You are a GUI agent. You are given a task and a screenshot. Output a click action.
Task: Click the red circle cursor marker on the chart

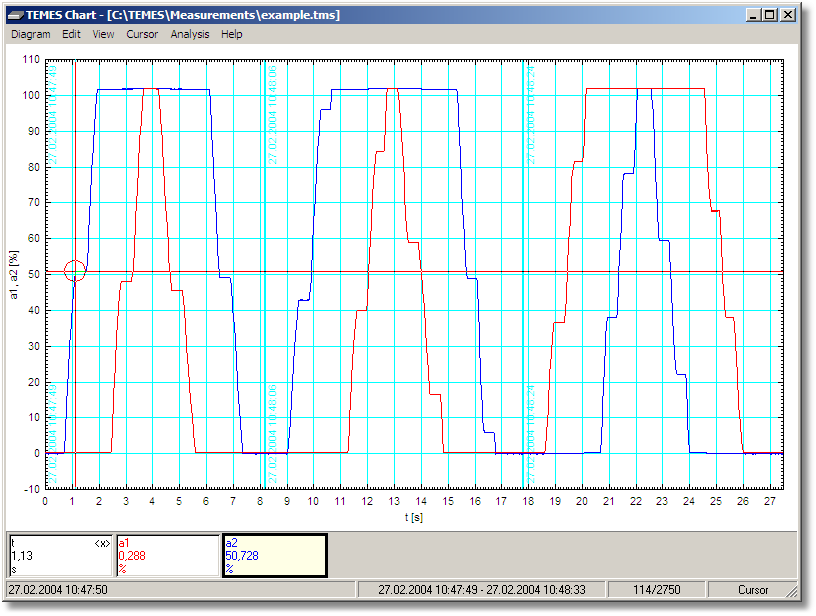click(x=75, y=270)
